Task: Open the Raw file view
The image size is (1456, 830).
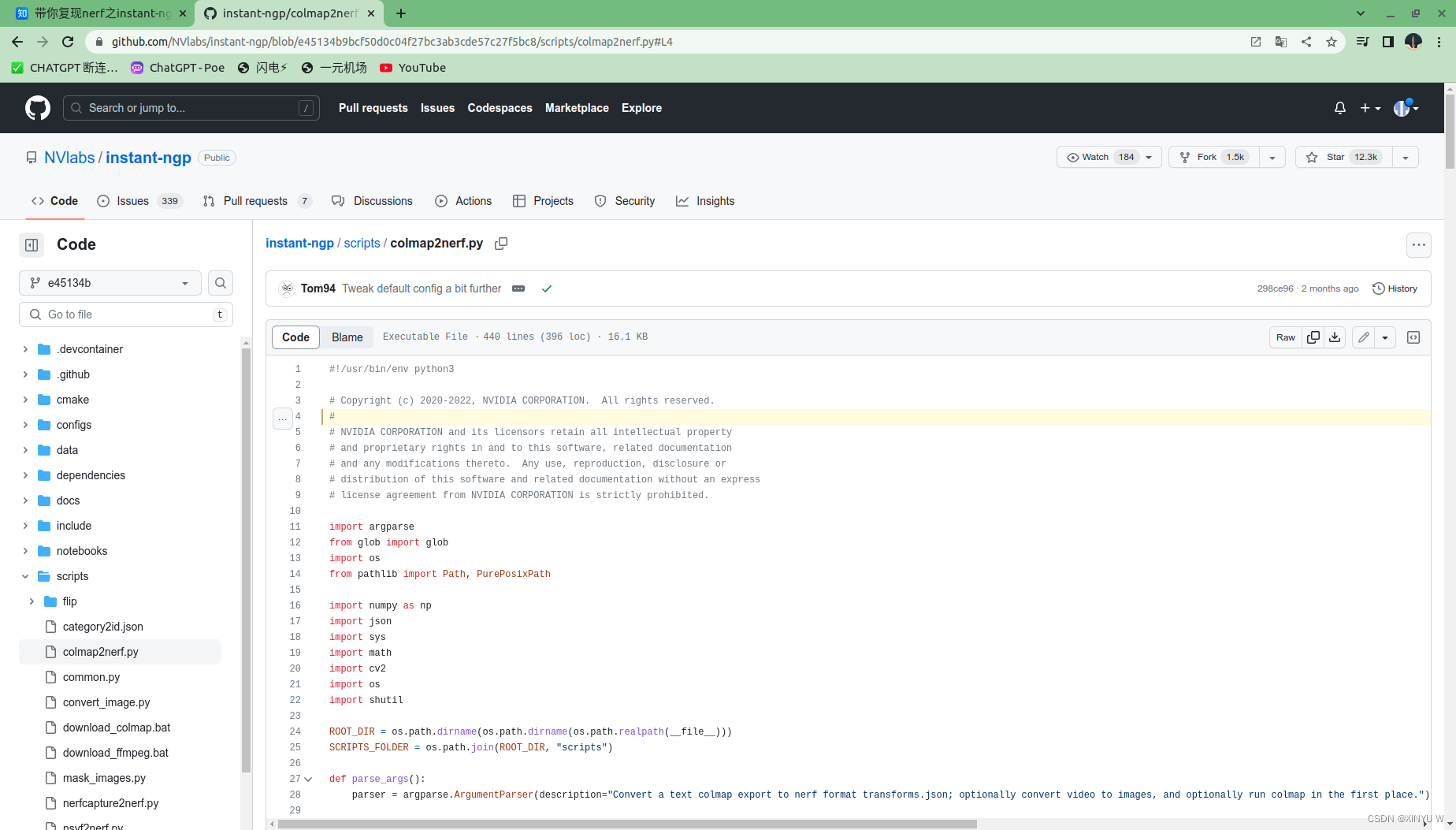Action: [x=1286, y=337]
